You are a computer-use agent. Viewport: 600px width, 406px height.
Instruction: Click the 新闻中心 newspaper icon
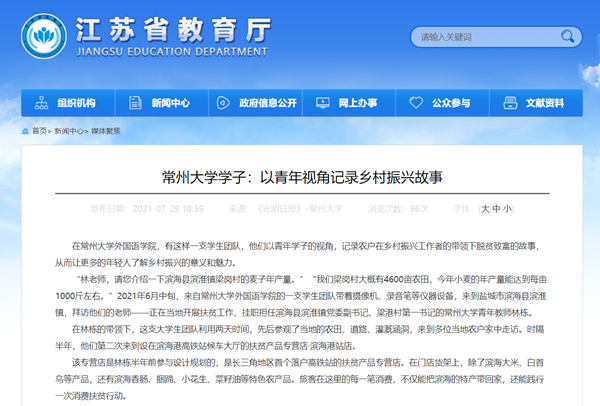click(x=136, y=103)
